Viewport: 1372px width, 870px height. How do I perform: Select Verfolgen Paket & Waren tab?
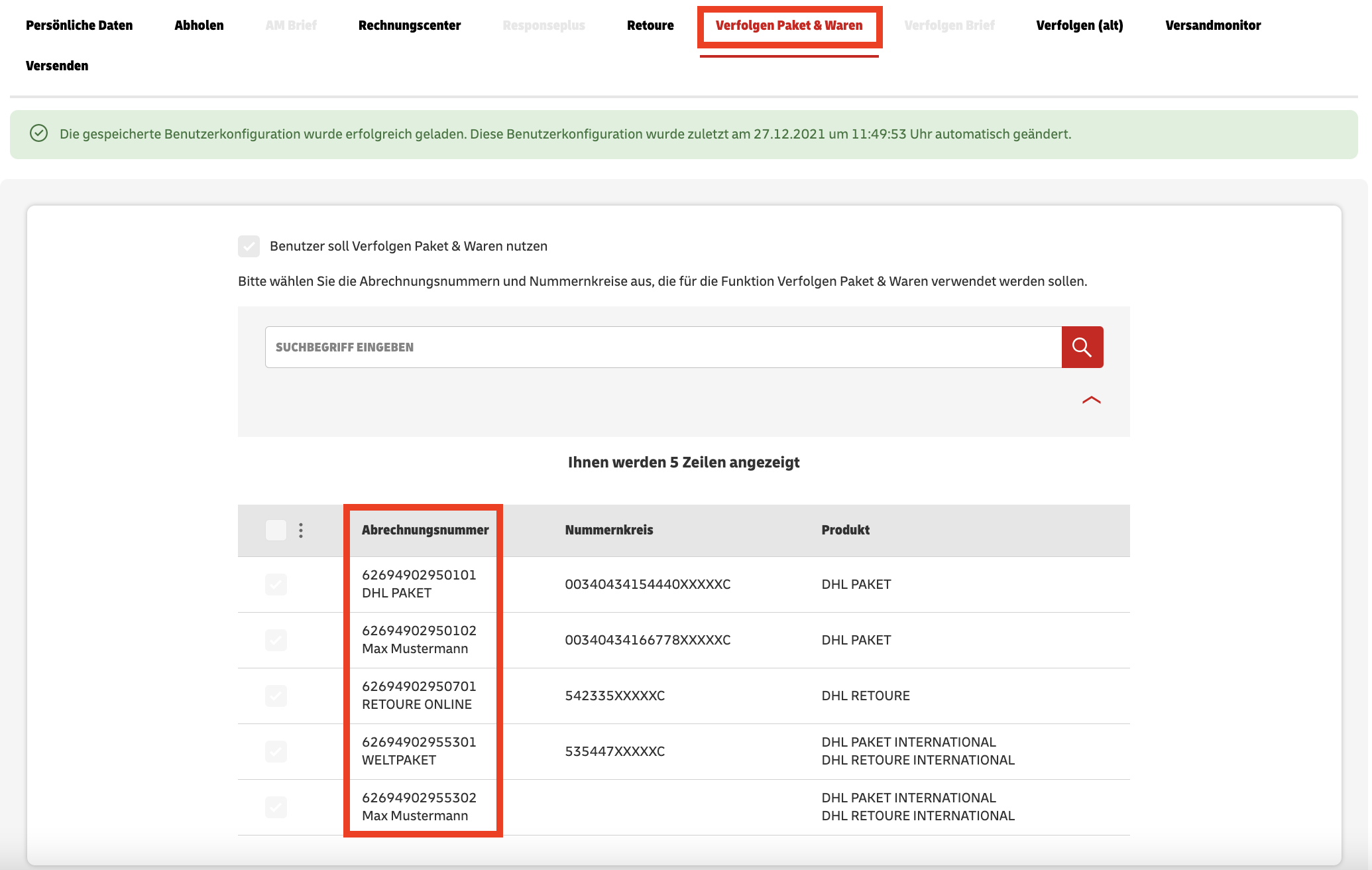789,25
